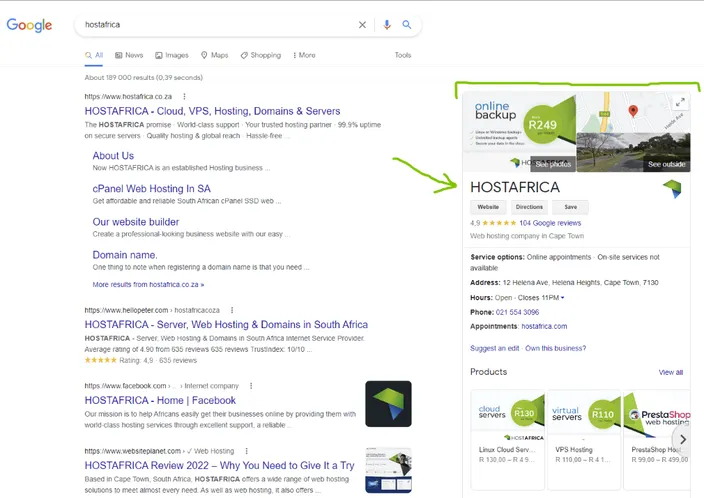The image size is (704, 498).
Task: Open three-dot menu beside hostafrica.co.za result
Action: (x=184, y=97)
